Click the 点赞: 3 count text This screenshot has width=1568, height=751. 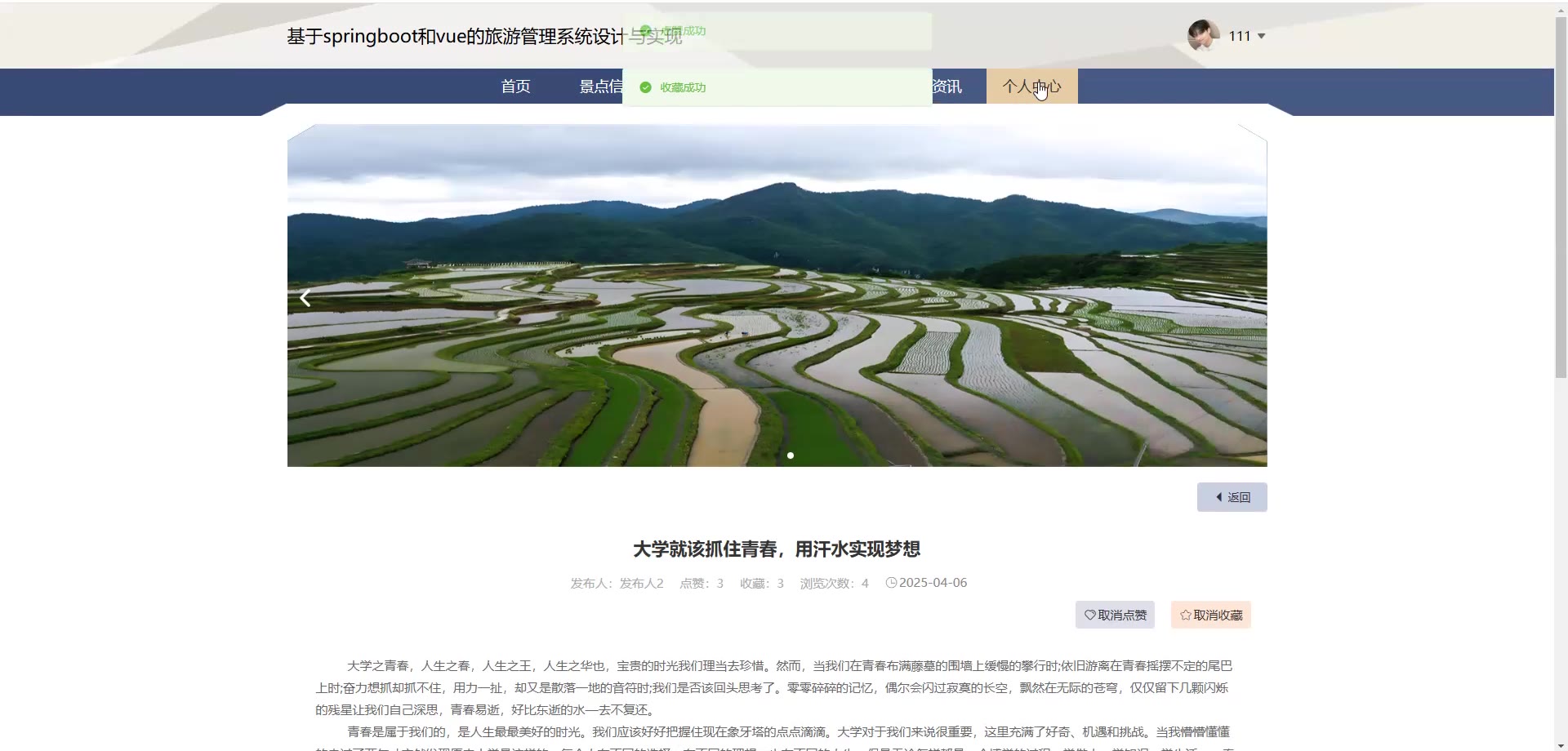tap(702, 584)
